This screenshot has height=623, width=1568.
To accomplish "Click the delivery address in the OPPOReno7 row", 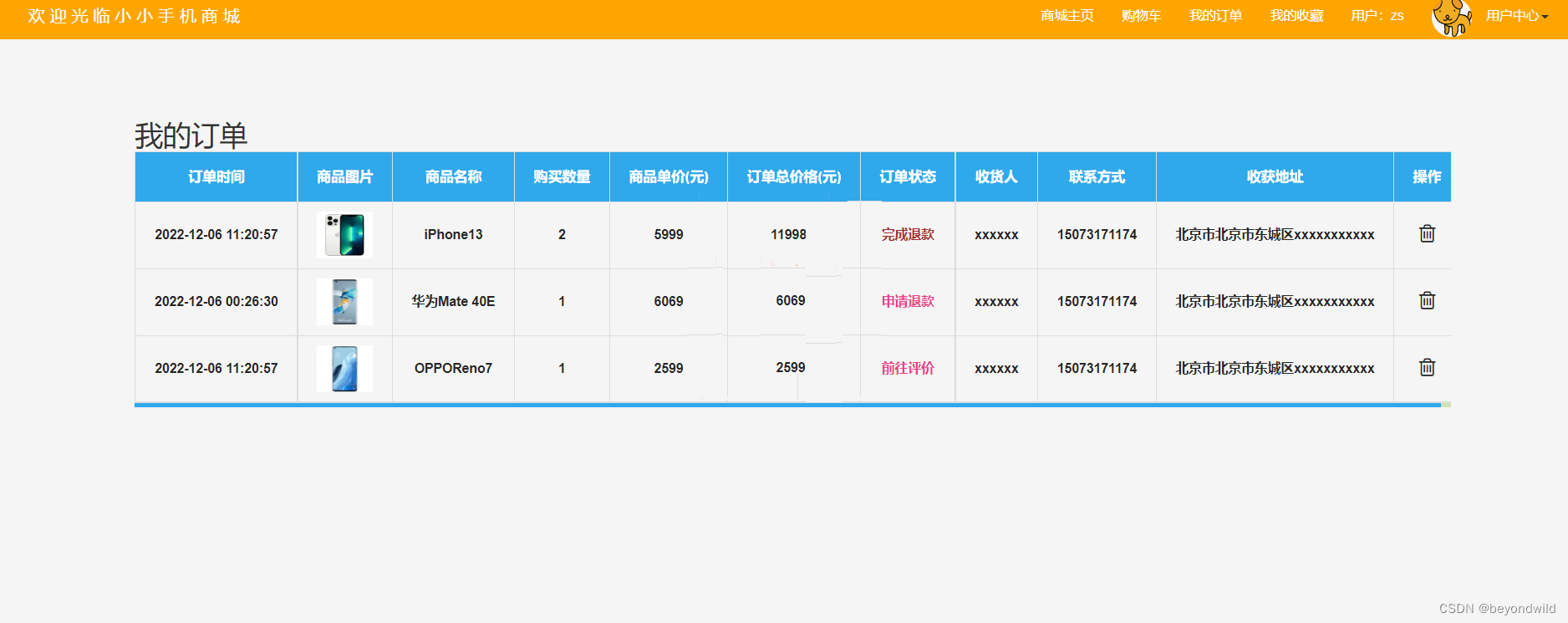I will [x=1275, y=369].
